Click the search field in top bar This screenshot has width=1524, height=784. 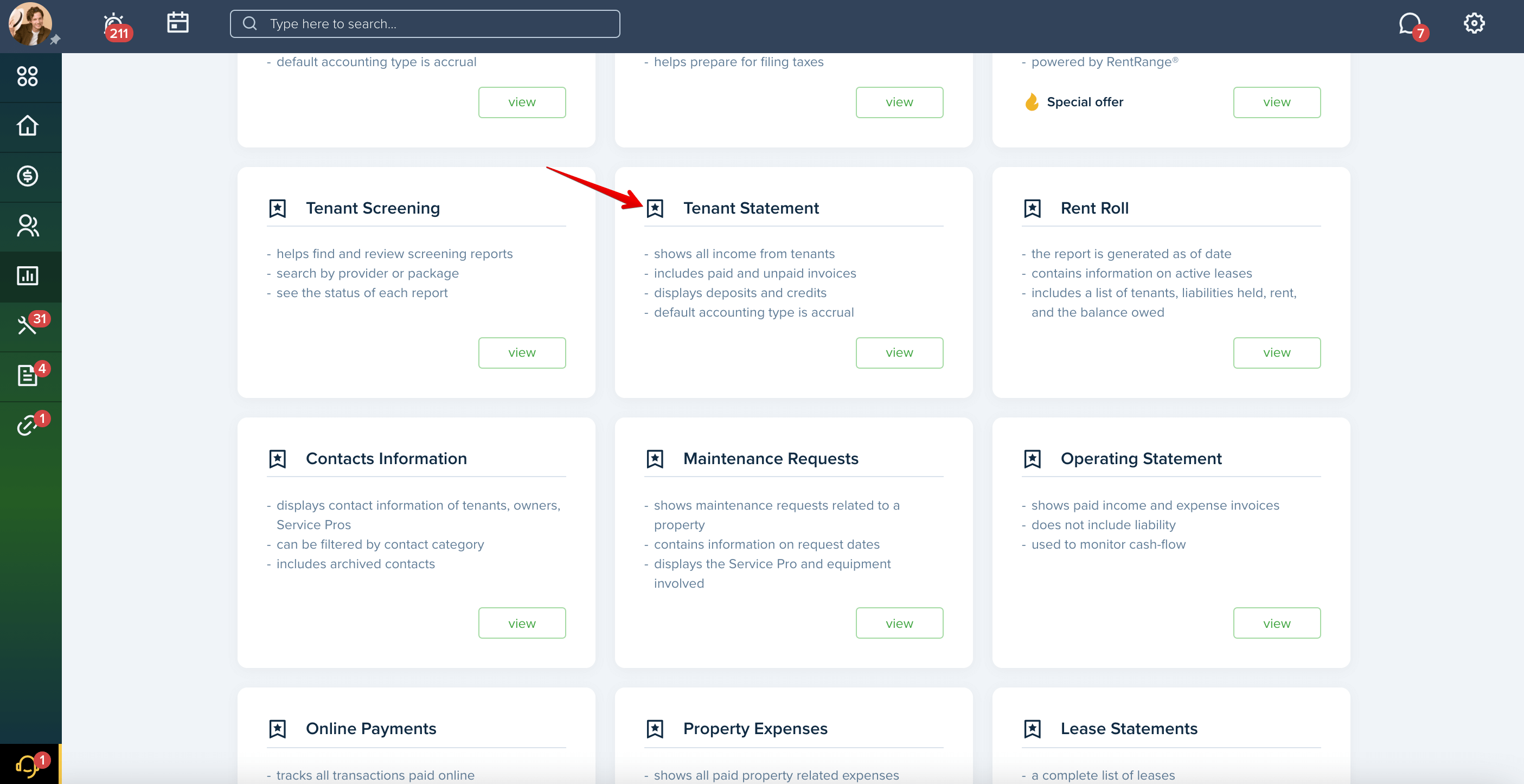(x=425, y=24)
